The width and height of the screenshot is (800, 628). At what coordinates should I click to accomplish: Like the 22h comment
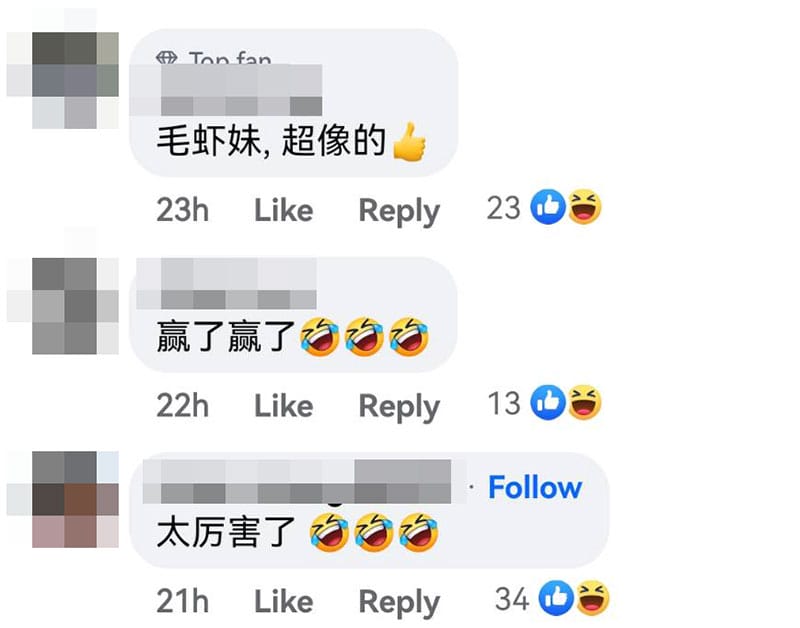tap(284, 406)
